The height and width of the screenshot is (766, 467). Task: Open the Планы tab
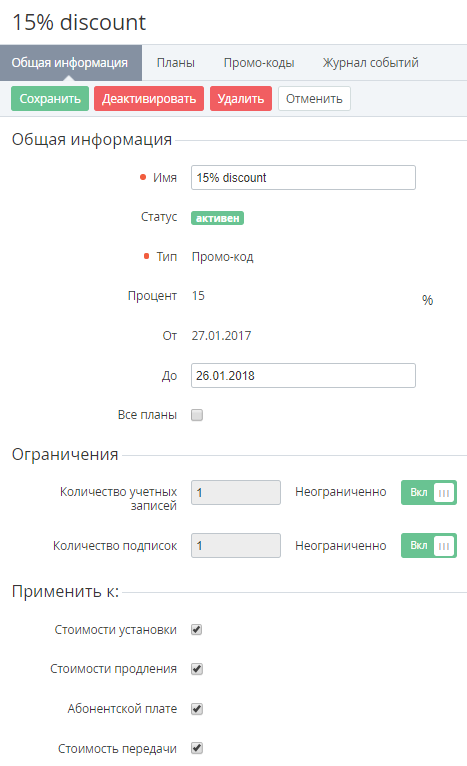tap(175, 63)
